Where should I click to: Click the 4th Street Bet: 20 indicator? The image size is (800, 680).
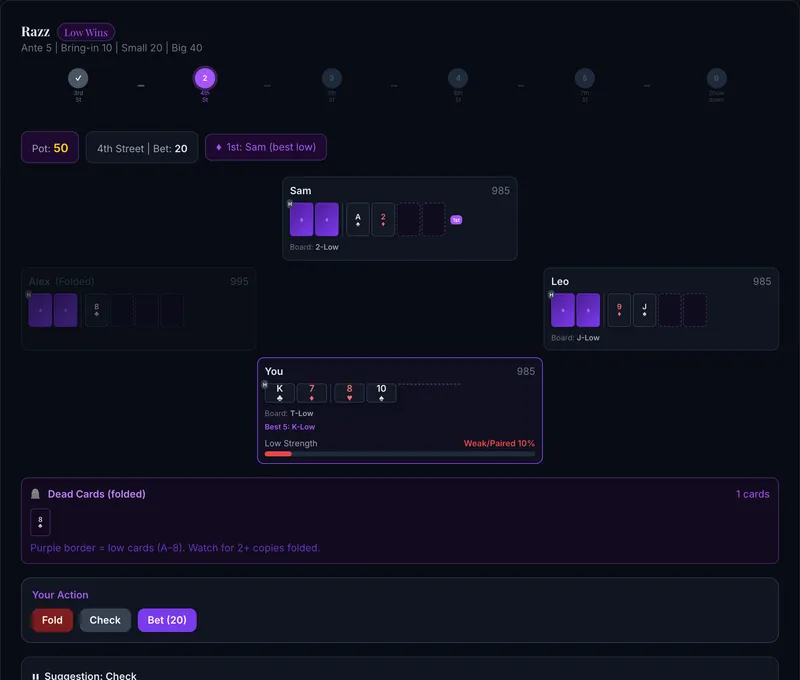[142, 148]
